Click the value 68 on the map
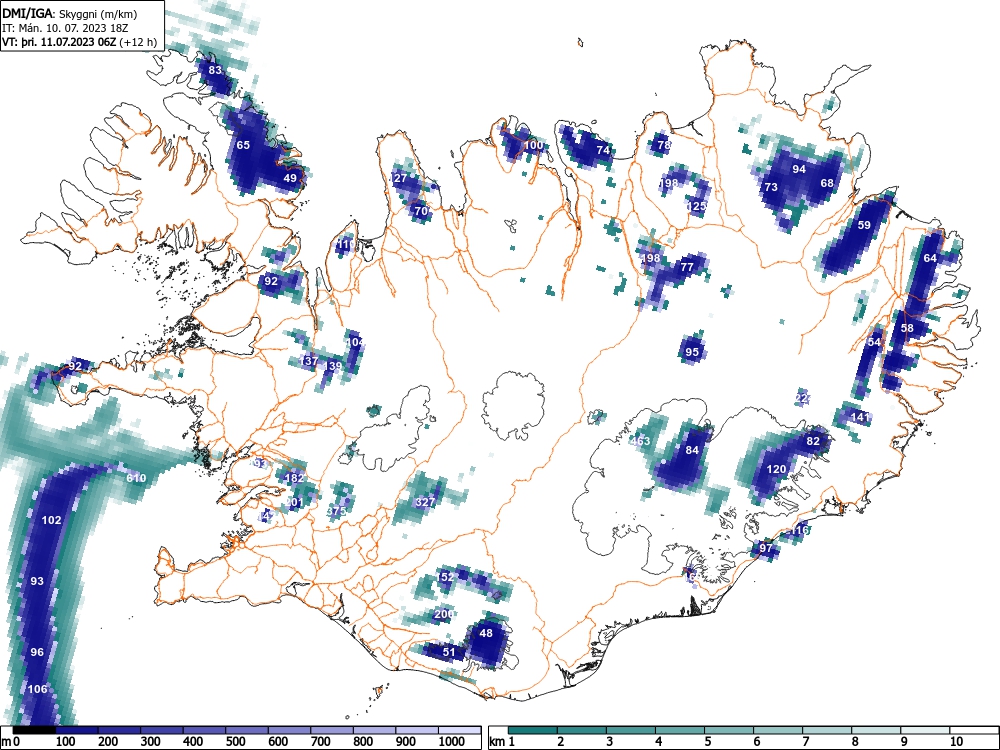This screenshot has height=750, width=1000. [x=827, y=183]
